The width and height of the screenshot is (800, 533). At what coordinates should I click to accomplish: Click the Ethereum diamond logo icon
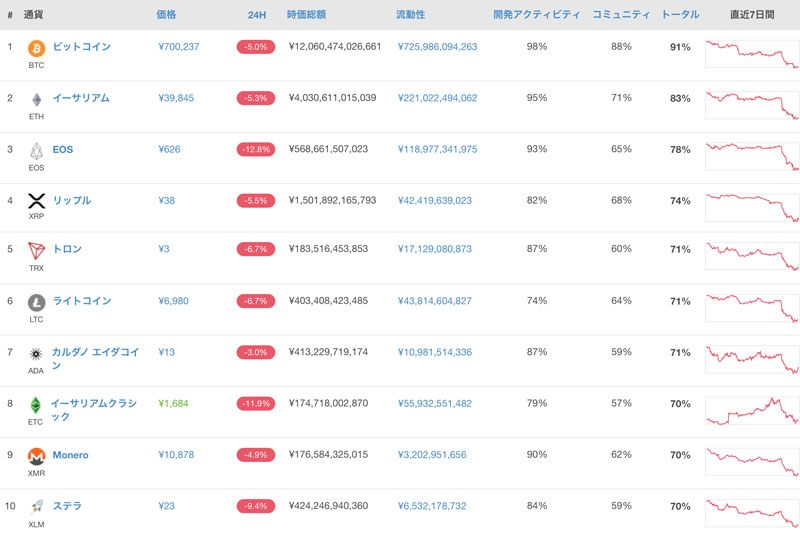click(36, 99)
